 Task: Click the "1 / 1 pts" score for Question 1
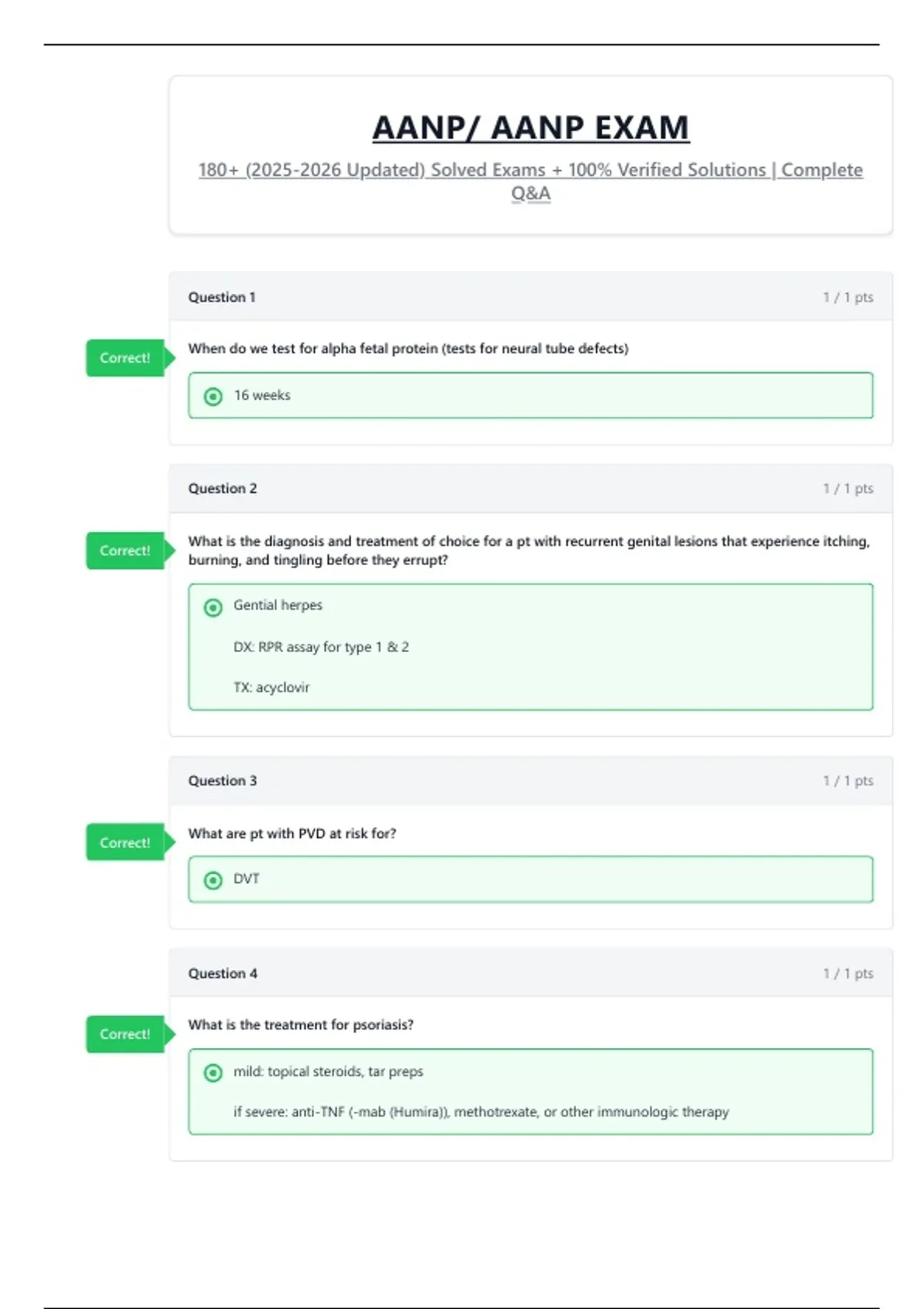pos(848,297)
